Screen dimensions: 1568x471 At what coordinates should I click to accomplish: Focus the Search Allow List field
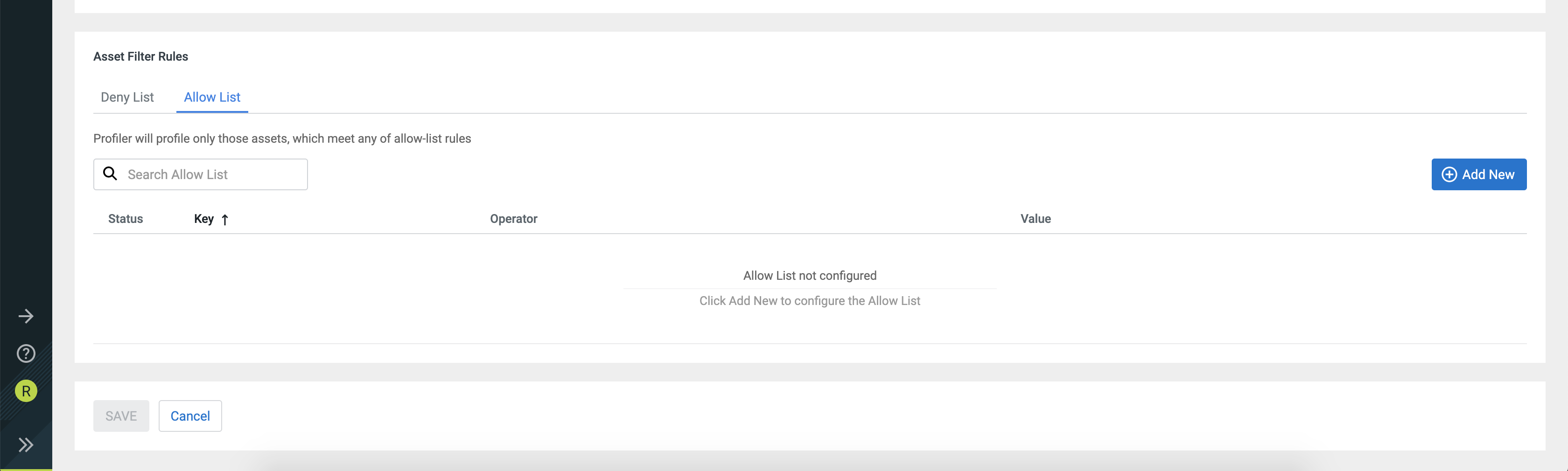coord(213,175)
